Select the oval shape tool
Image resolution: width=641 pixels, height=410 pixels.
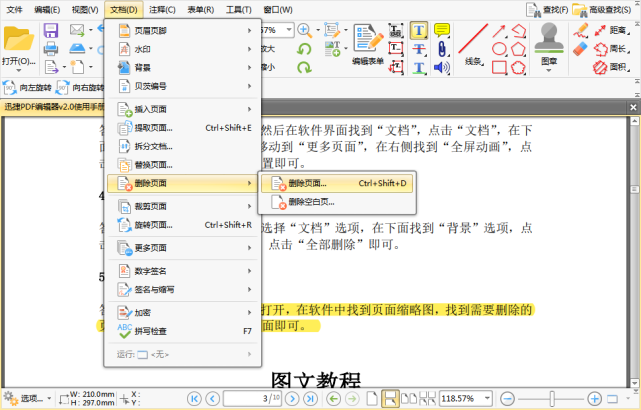499,49
